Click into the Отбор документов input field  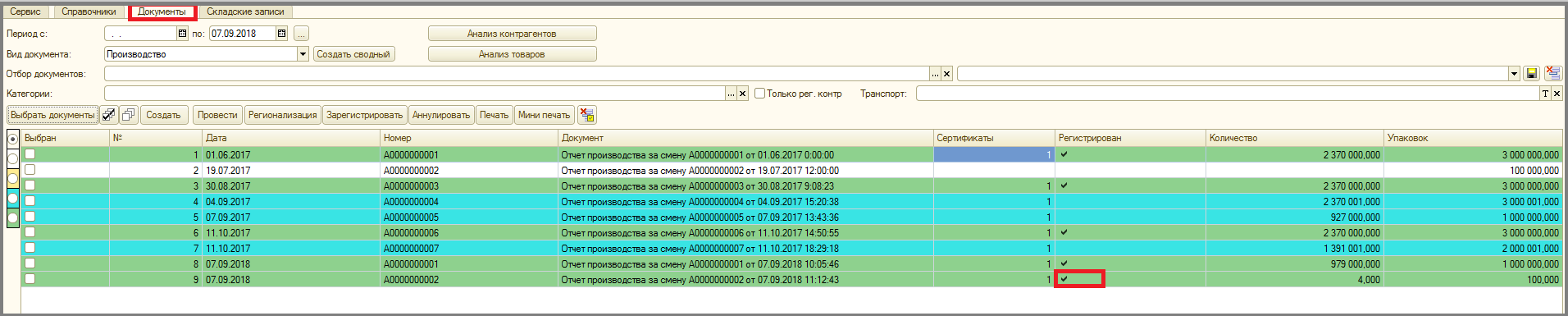click(517, 74)
